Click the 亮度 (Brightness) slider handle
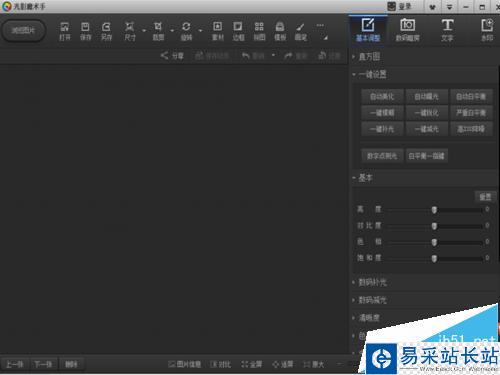The width and height of the screenshot is (500, 375). [x=434, y=210]
